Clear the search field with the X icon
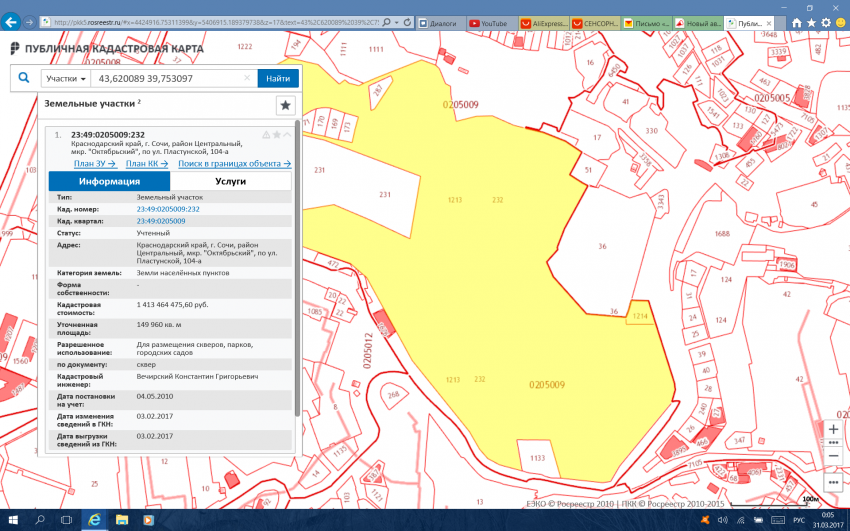 click(x=248, y=78)
